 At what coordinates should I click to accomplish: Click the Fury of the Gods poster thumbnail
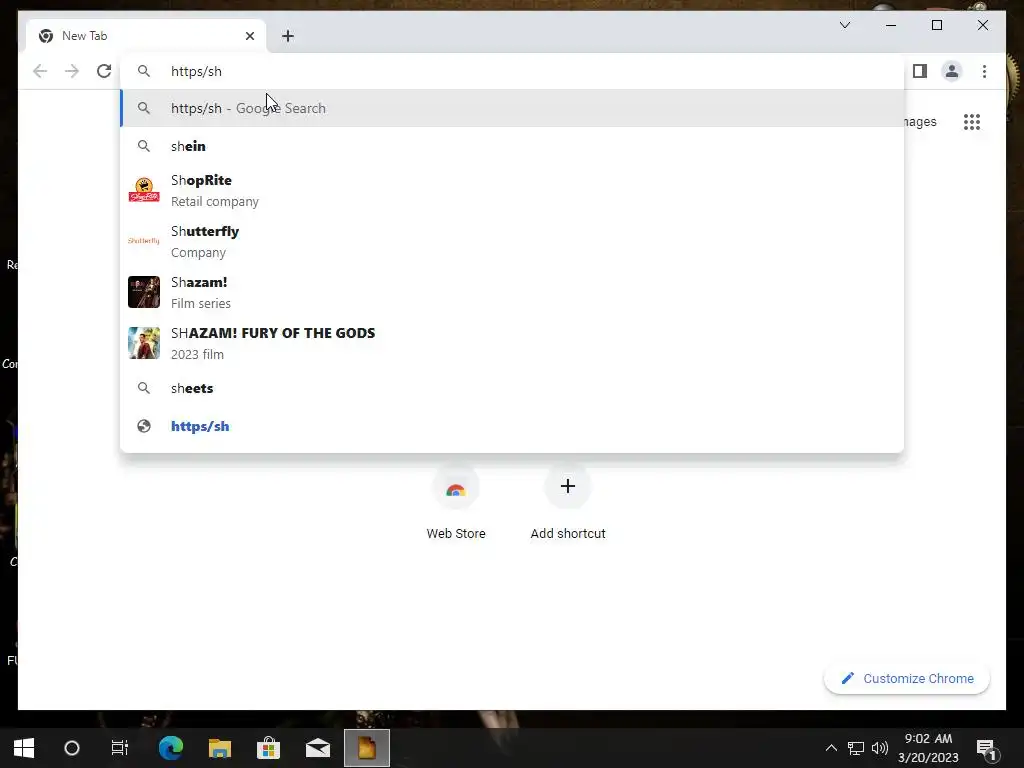point(144,343)
